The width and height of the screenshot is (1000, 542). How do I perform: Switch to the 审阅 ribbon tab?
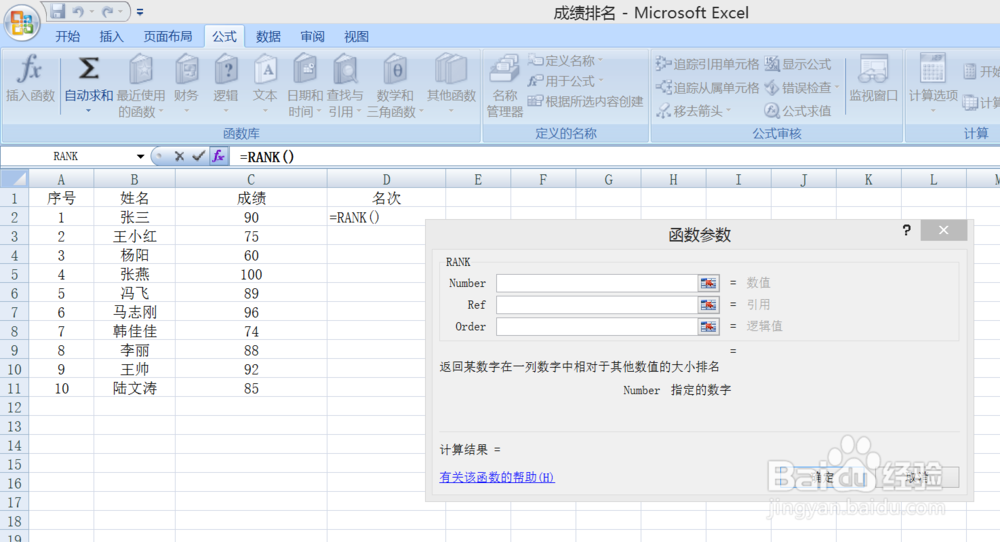pos(312,36)
